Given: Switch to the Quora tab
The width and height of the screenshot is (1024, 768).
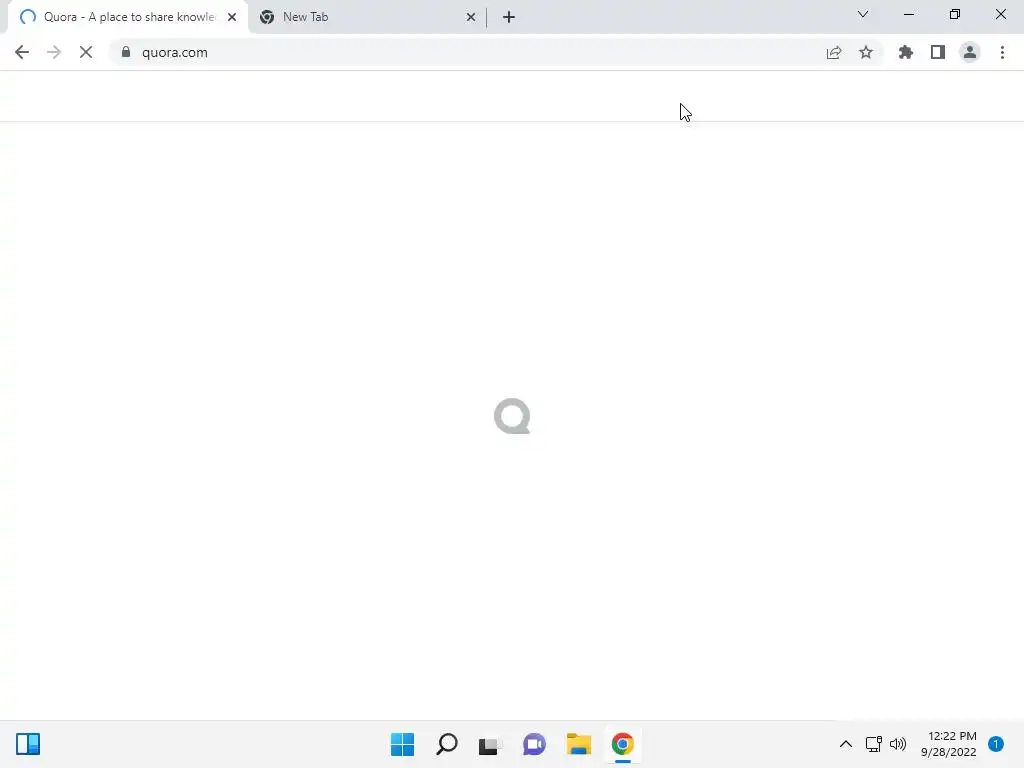Looking at the screenshot, I should [x=128, y=17].
